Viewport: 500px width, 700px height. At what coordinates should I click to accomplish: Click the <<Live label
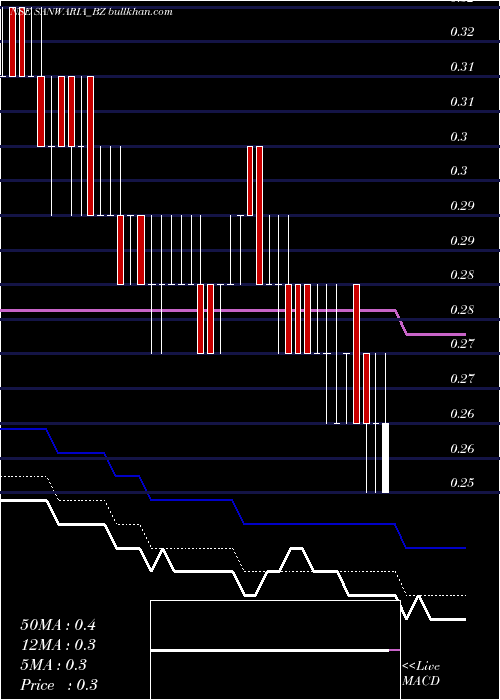[x=421, y=667]
